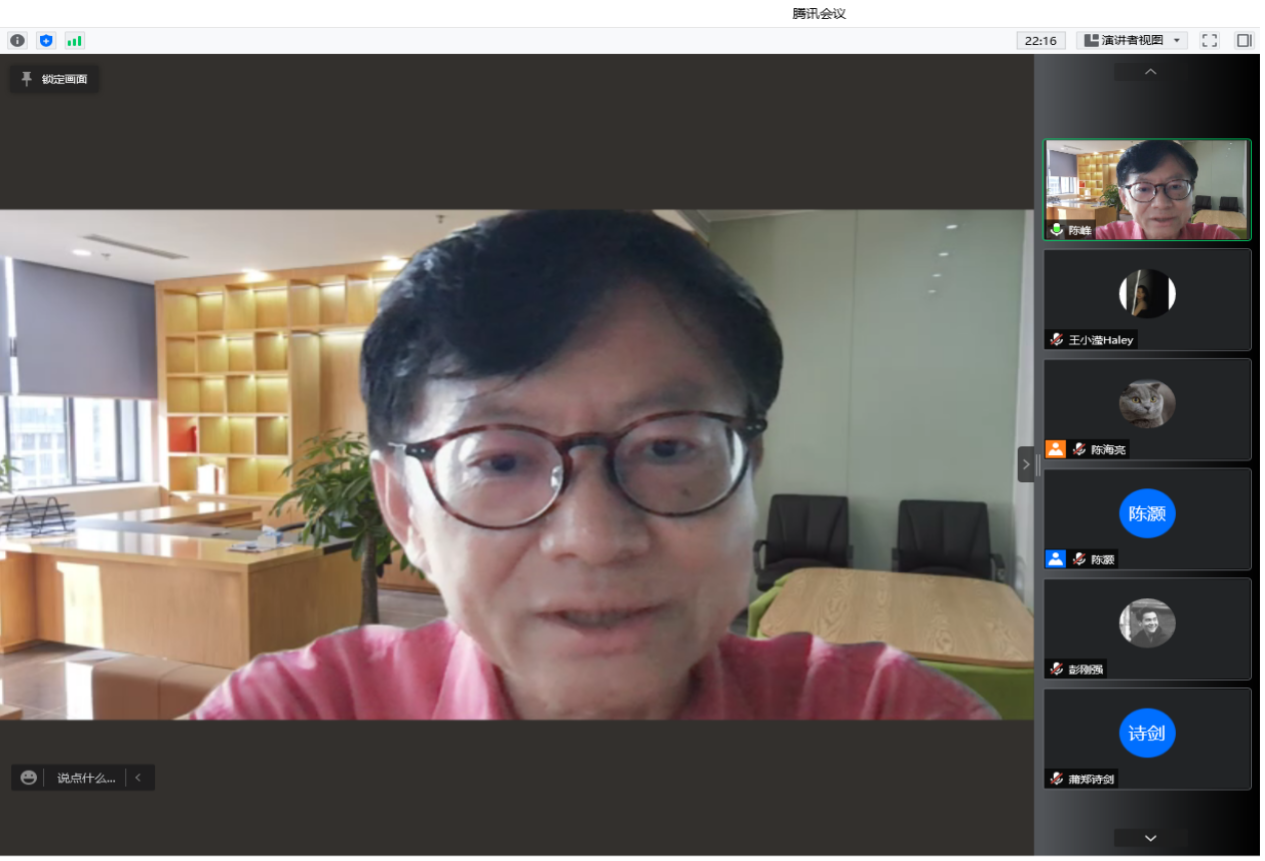This screenshot has width=1265, height=861.
Task: Click the meeting info icon
Action: (x=17, y=41)
